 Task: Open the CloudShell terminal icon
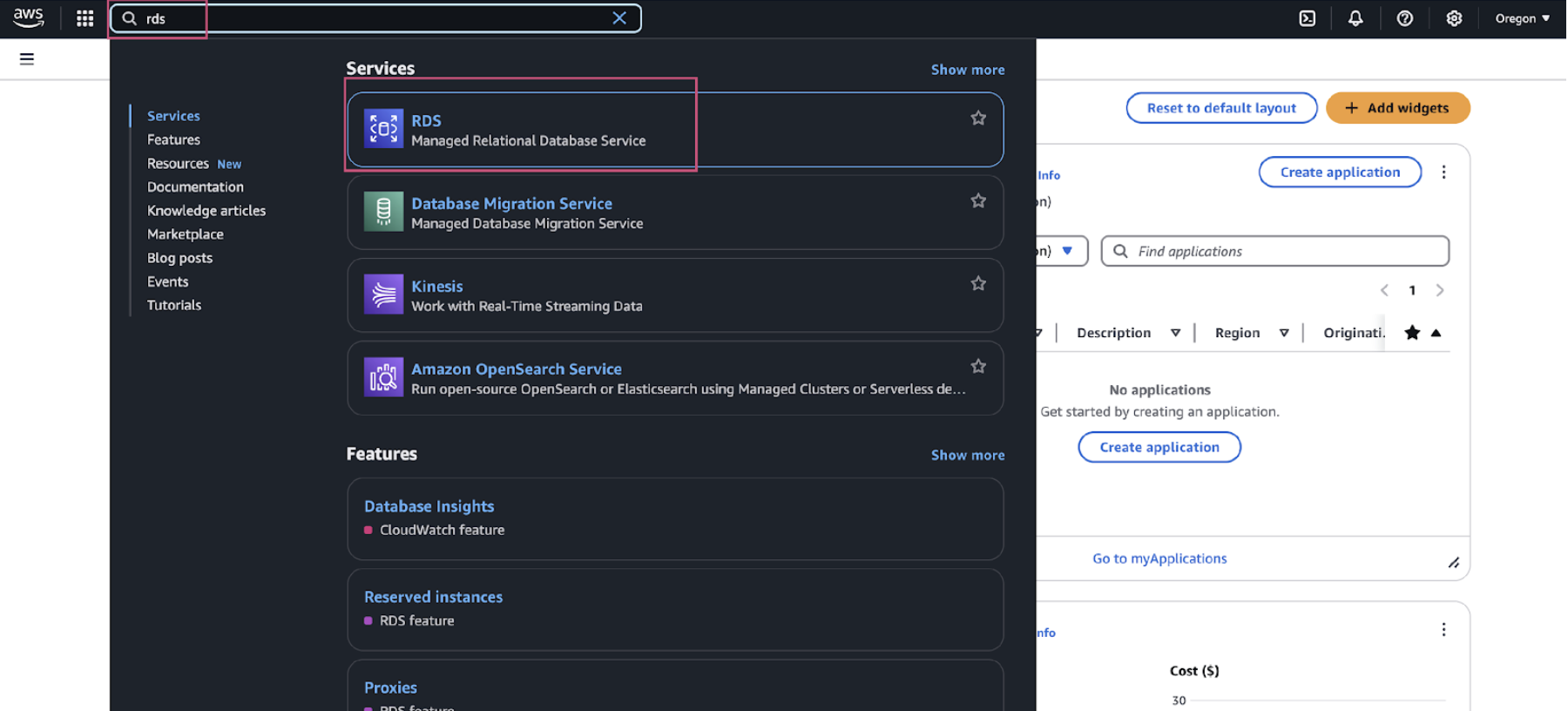click(x=1308, y=18)
